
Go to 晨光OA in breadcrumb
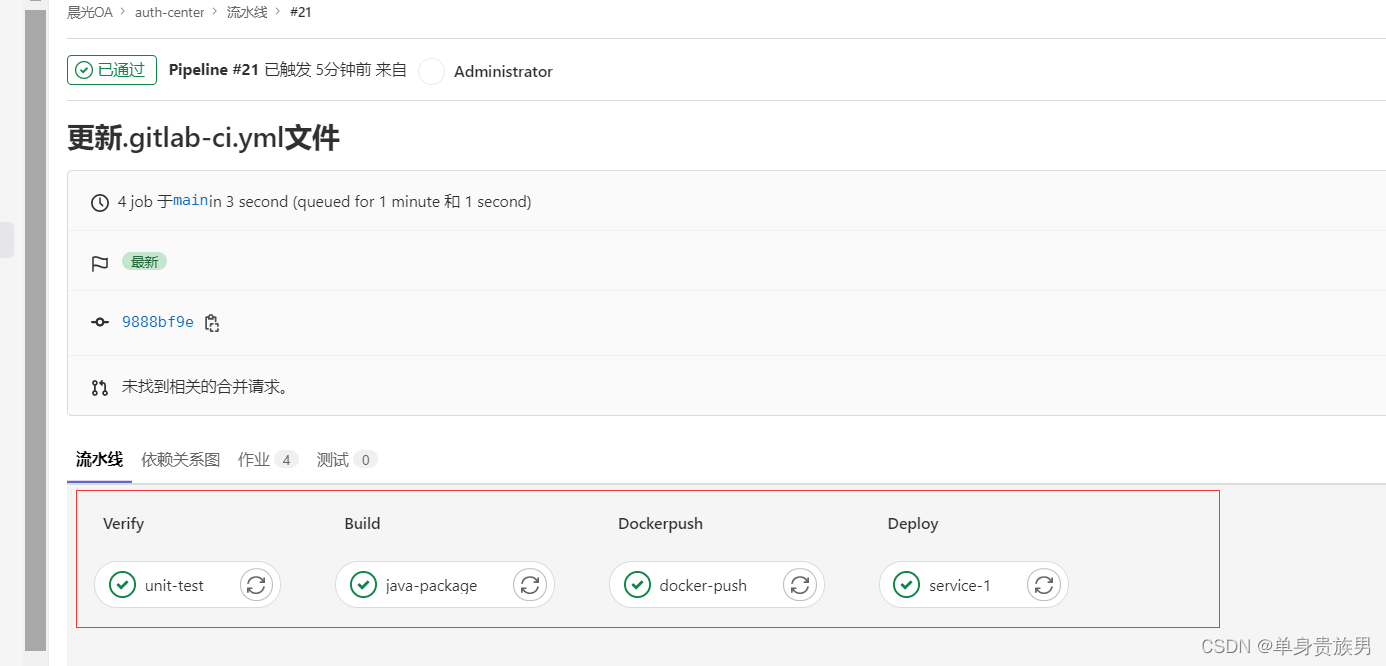click(90, 12)
